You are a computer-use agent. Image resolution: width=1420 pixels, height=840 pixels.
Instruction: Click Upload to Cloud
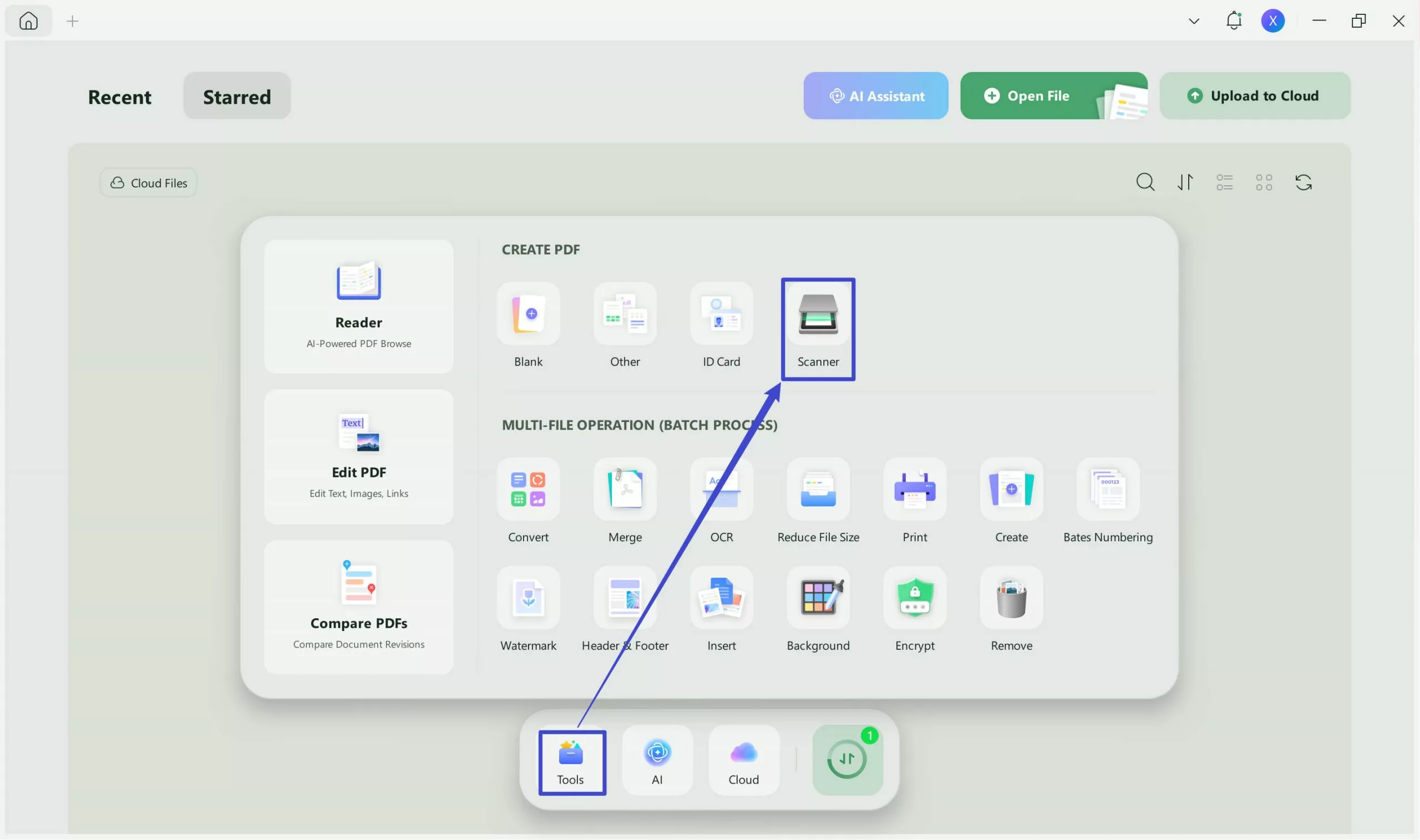(1255, 95)
